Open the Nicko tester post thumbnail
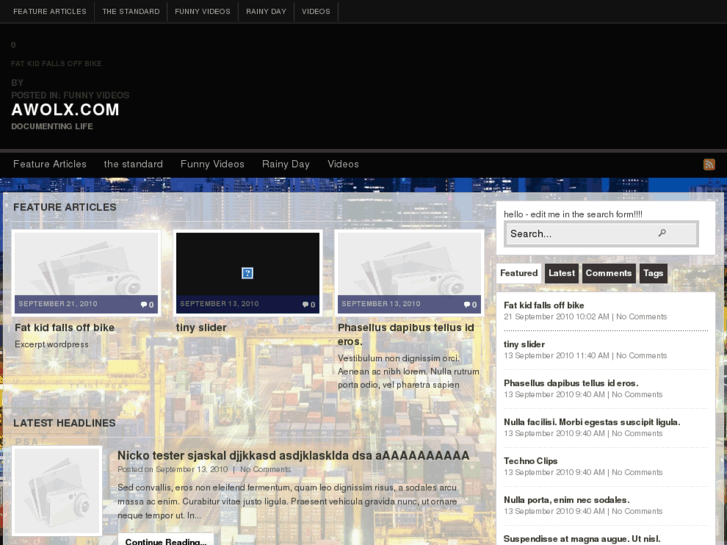This screenshot has height=545, width=727. (x=57, y=491)
